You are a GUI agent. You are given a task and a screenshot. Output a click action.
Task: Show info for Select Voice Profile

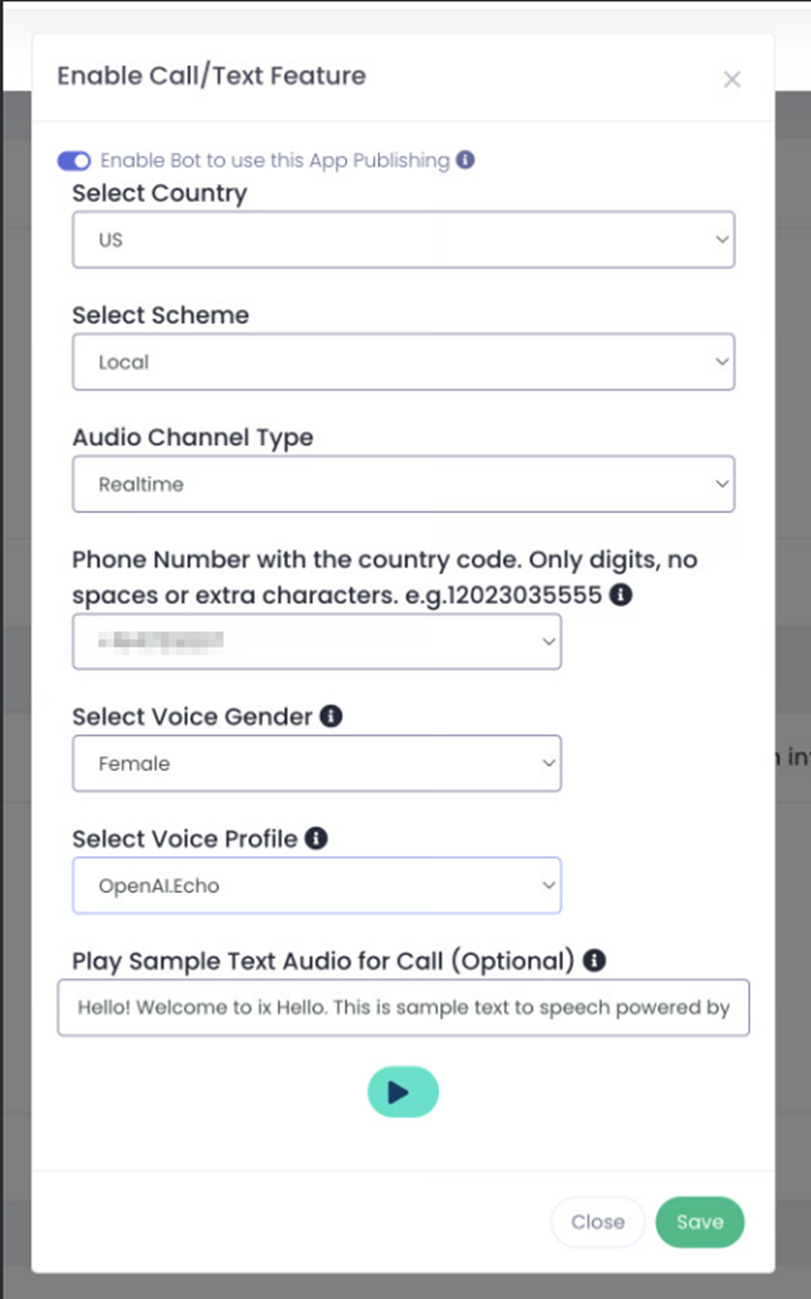[x=316, y=838]
